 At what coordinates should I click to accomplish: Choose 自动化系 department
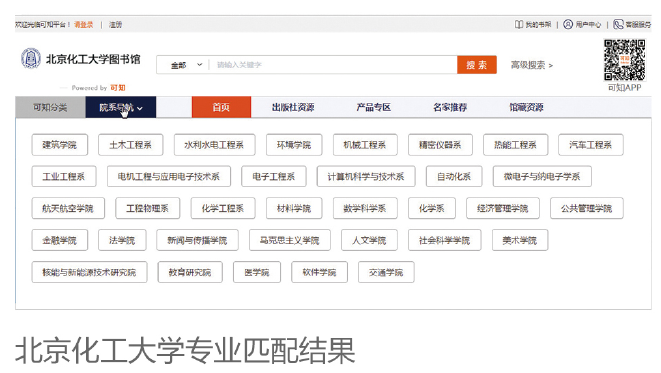(454, 177)
